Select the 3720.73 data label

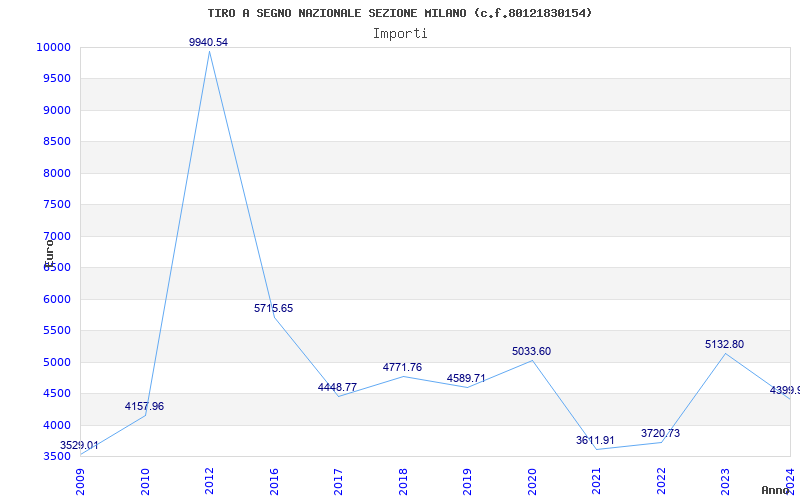coord(660,434)
